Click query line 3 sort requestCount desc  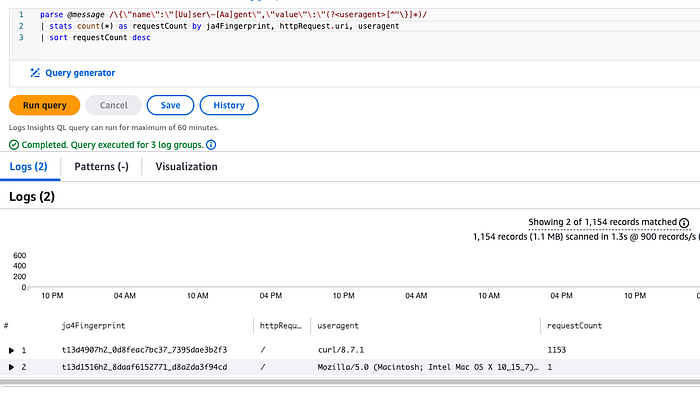point(96,38)
